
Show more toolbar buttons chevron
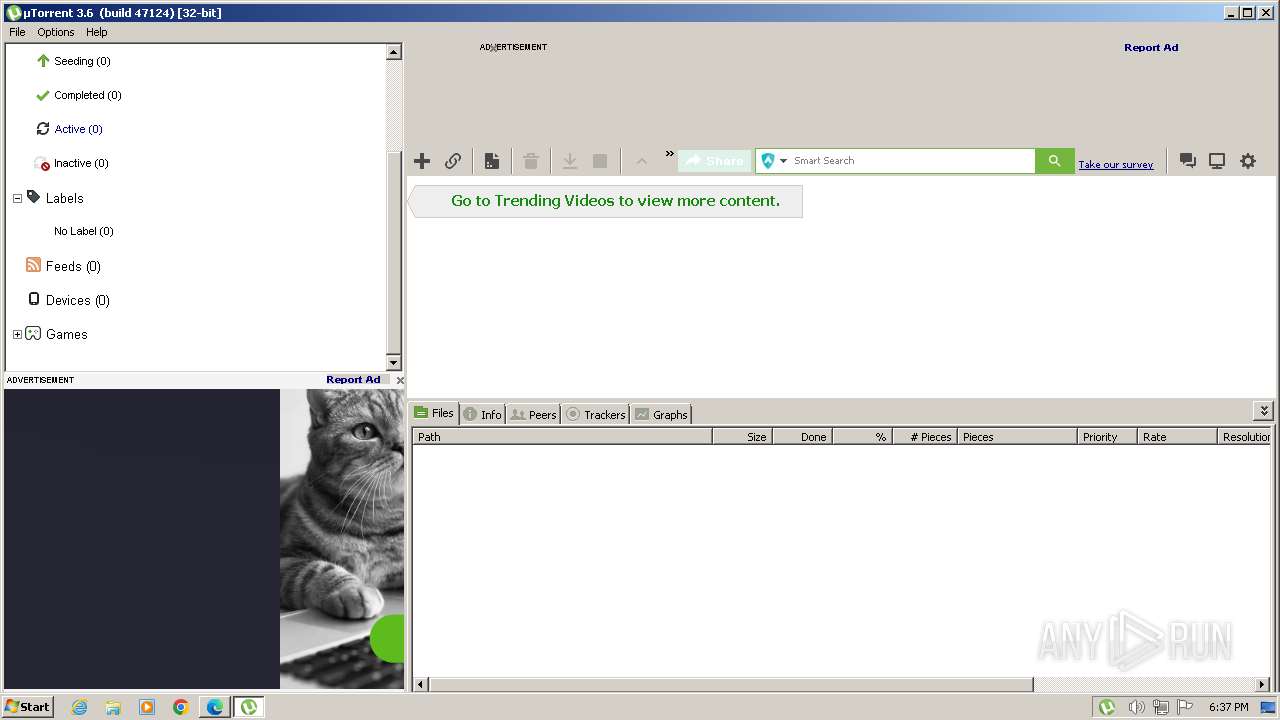click(670, 154)
